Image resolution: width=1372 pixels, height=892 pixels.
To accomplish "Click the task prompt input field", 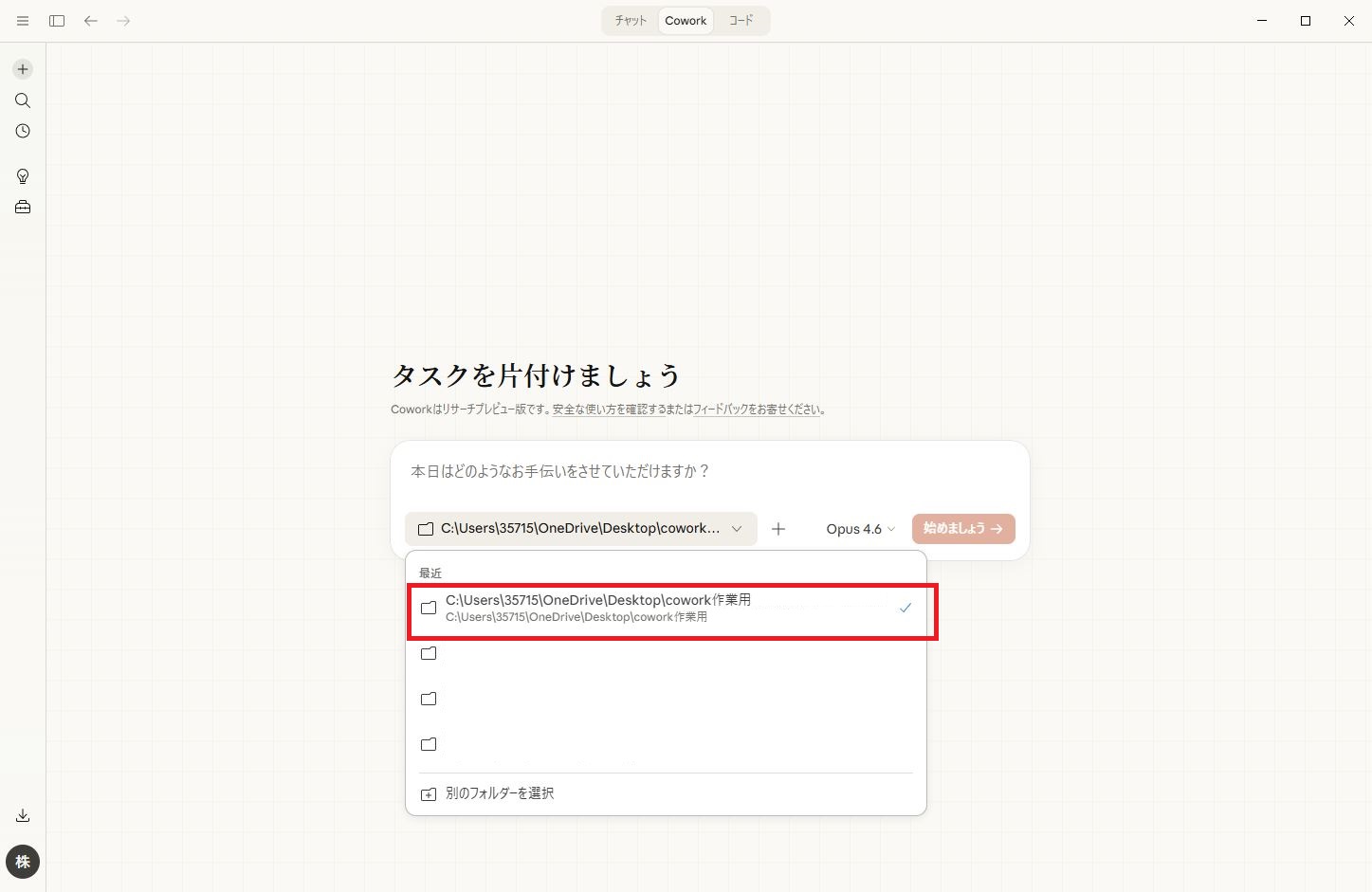I will click(x=709, y=471).
